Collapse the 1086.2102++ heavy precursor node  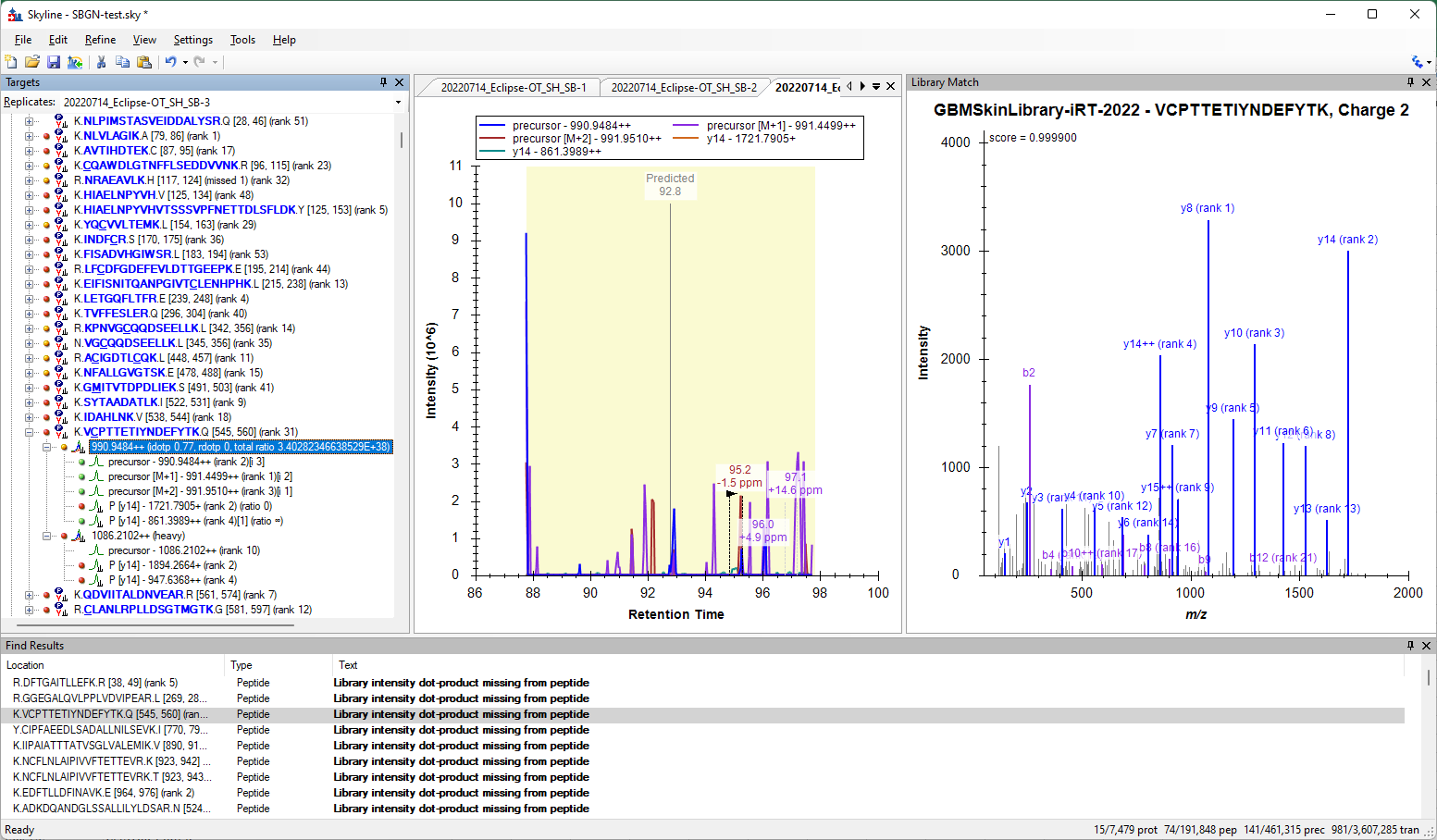click(47, 536)
